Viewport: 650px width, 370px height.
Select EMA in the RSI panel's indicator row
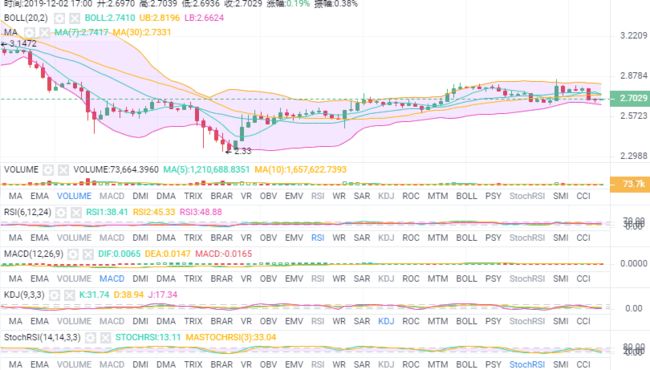[x=40, y=238]
